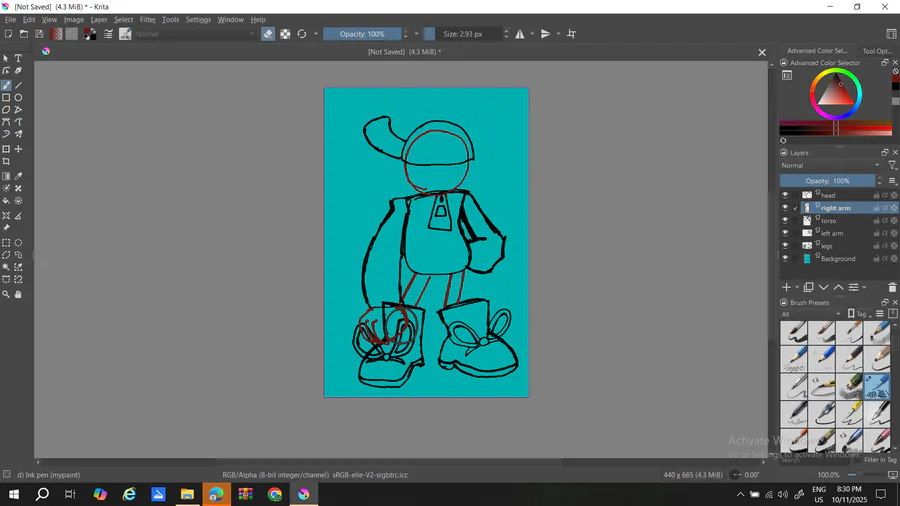Open the layer blending mode dropdown
The image size is (900, 506).
[x=830, y=166]
